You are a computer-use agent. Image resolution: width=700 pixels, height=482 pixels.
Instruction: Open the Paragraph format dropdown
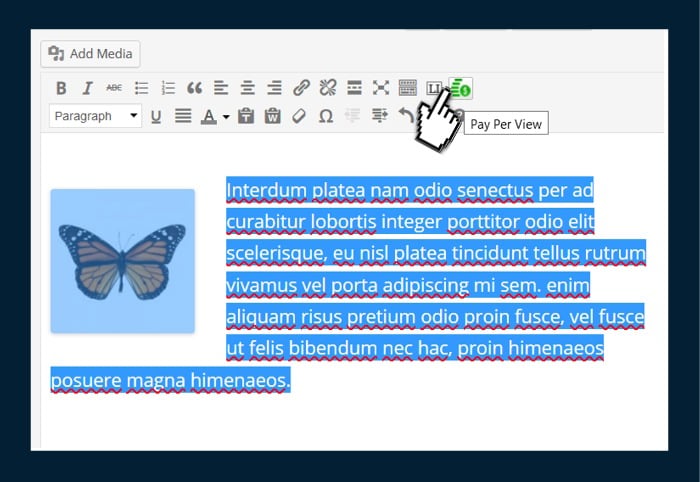click(96, 116)
